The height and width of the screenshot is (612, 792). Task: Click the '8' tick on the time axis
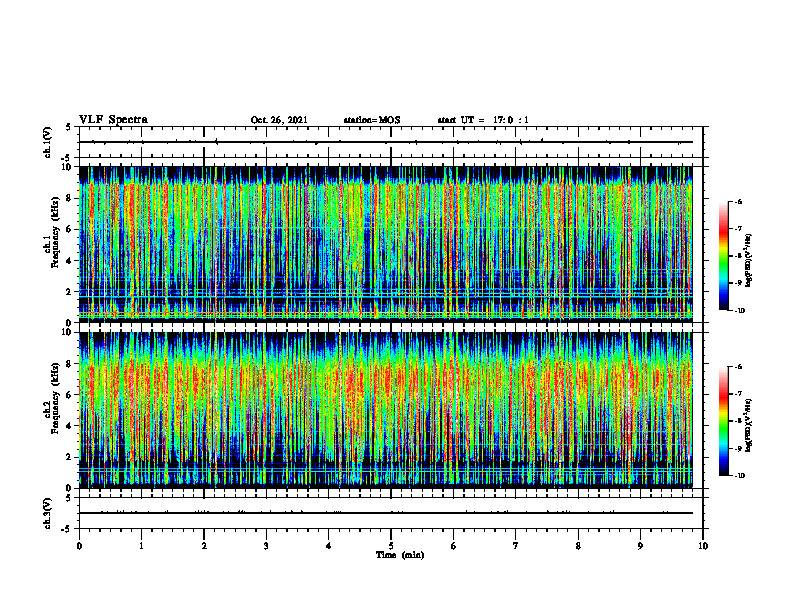pyautogui.click(x=578, y=546)
